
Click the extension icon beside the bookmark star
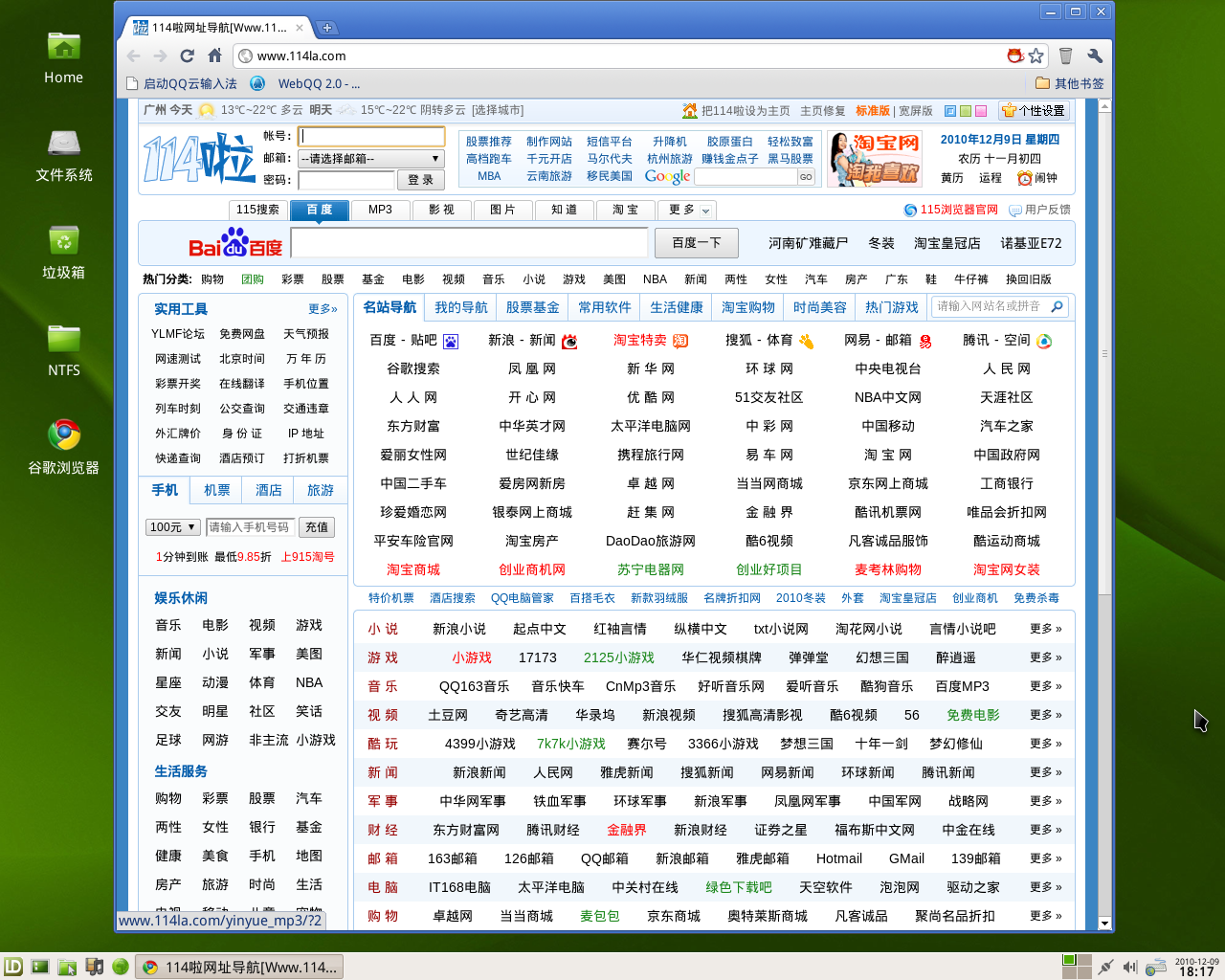[1015, 56]
